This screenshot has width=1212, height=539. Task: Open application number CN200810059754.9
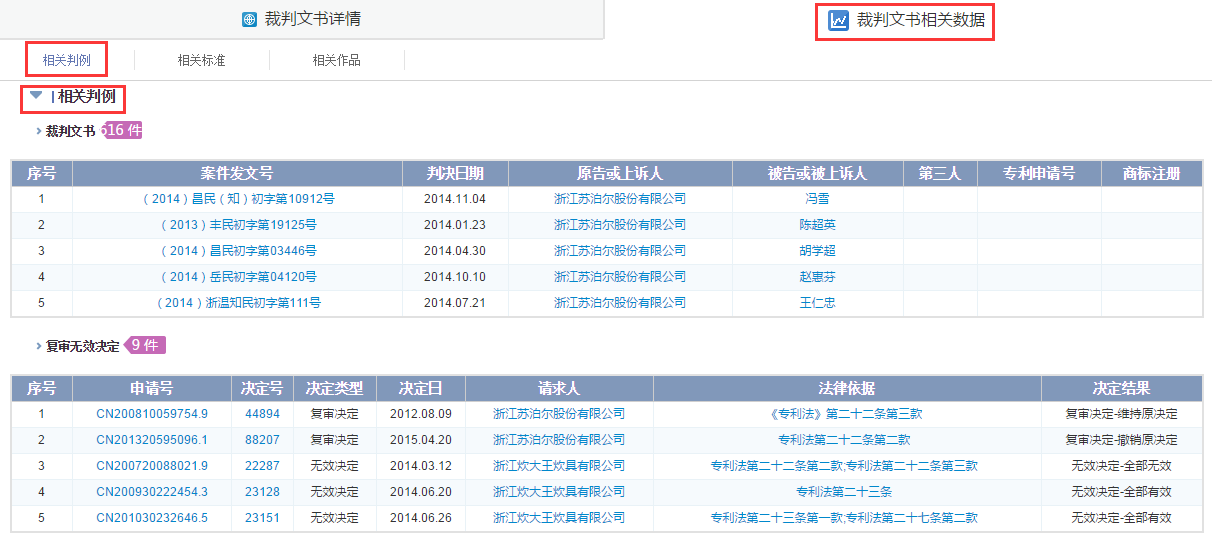coord(152,414)
